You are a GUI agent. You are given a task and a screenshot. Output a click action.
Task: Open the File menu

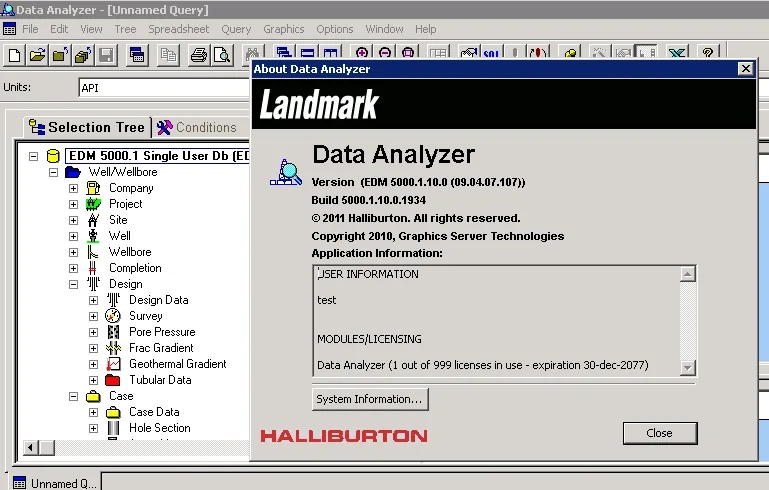point(30,29)
